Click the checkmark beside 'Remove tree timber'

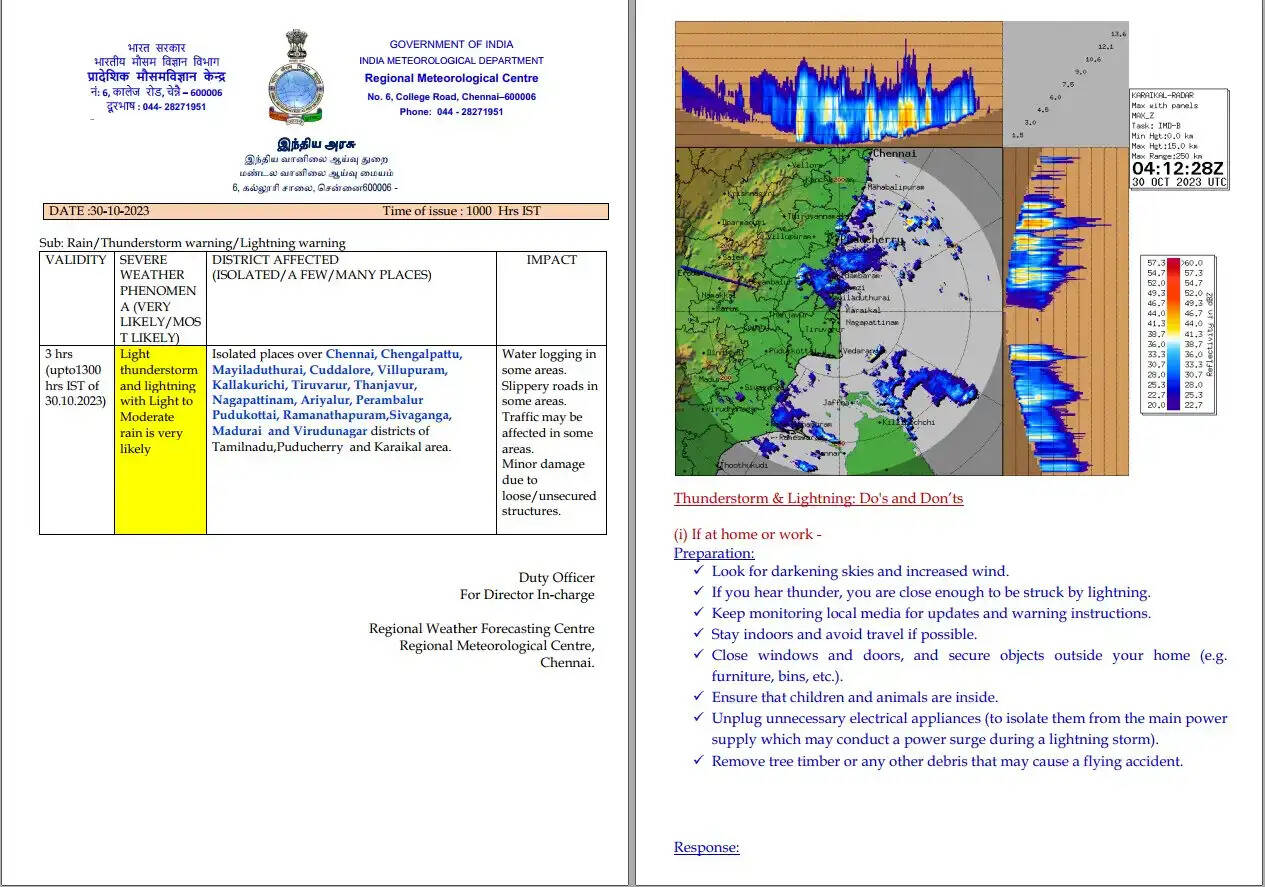tap(698, 761)
